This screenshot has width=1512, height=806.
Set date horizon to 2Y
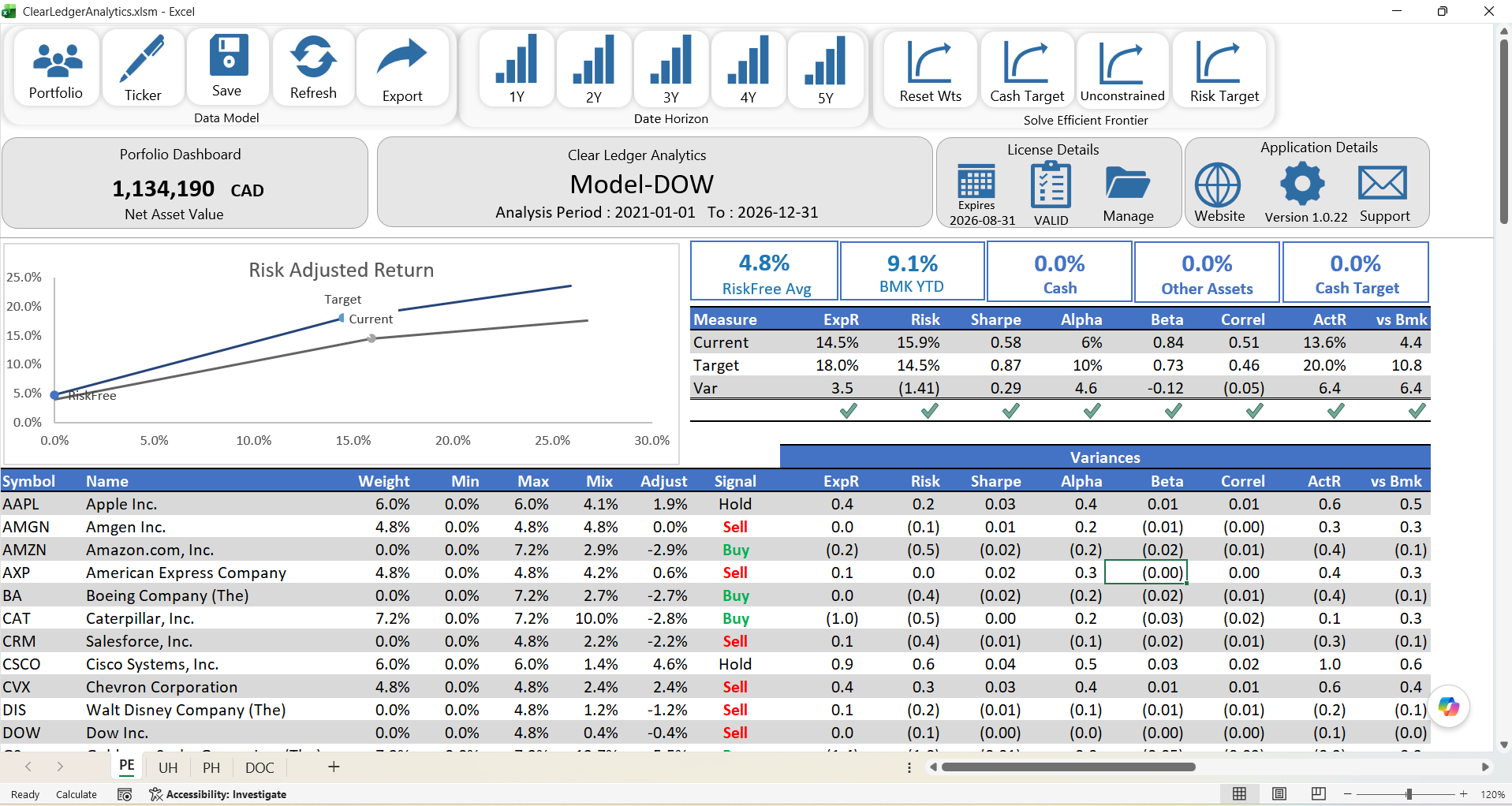pos(593,59)
